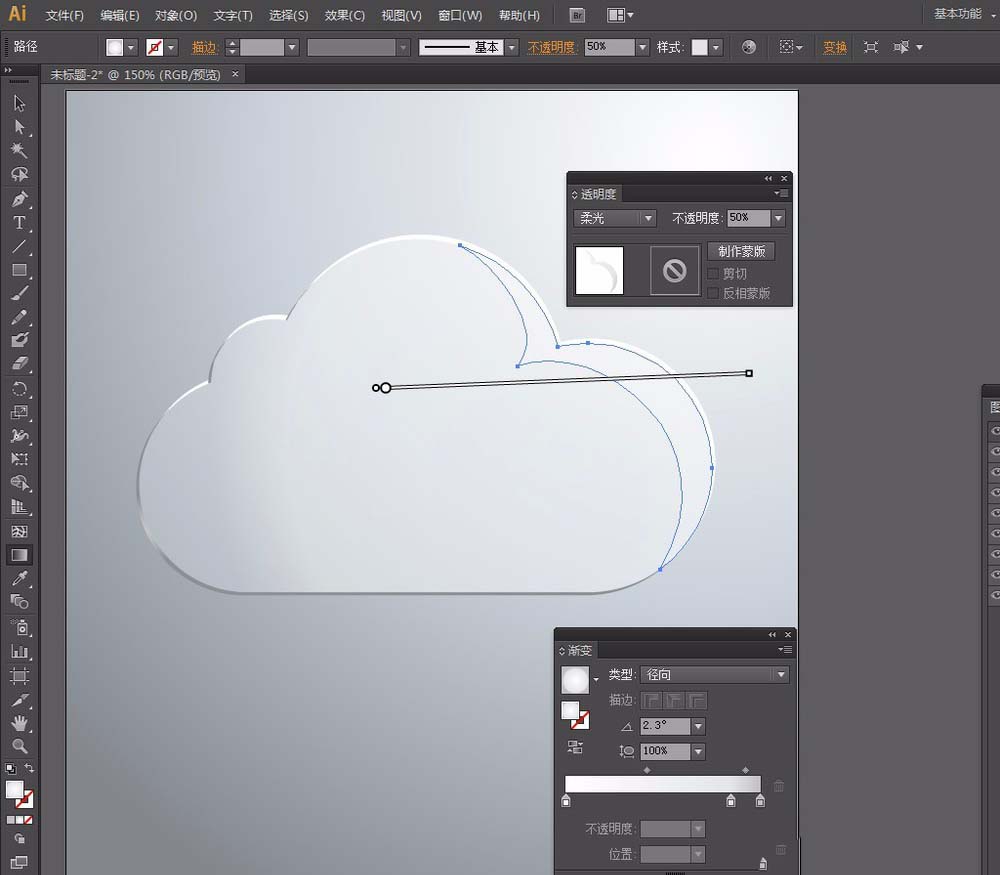The height and width of the screenshot is (875, 1000).
Task: Swap fill and stroke arrows in toolbox
Action: coord(29,768)
